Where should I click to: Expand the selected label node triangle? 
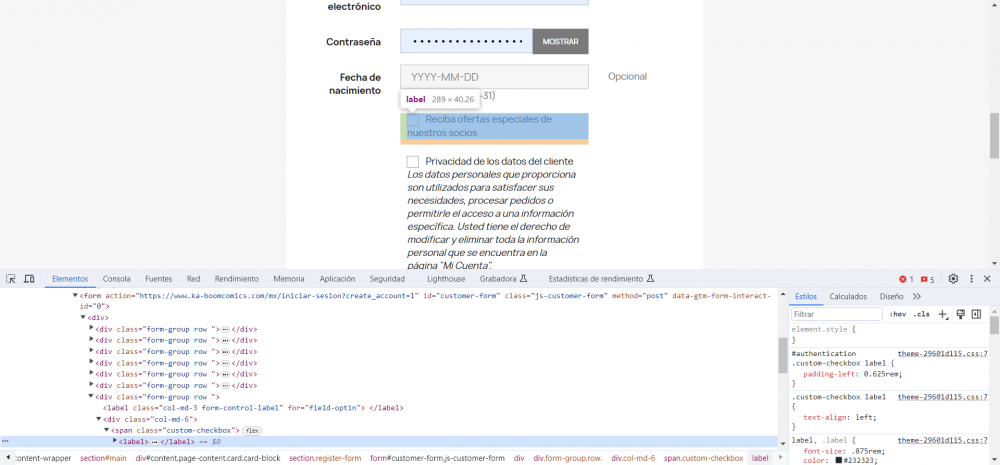[x=115, y=441]
